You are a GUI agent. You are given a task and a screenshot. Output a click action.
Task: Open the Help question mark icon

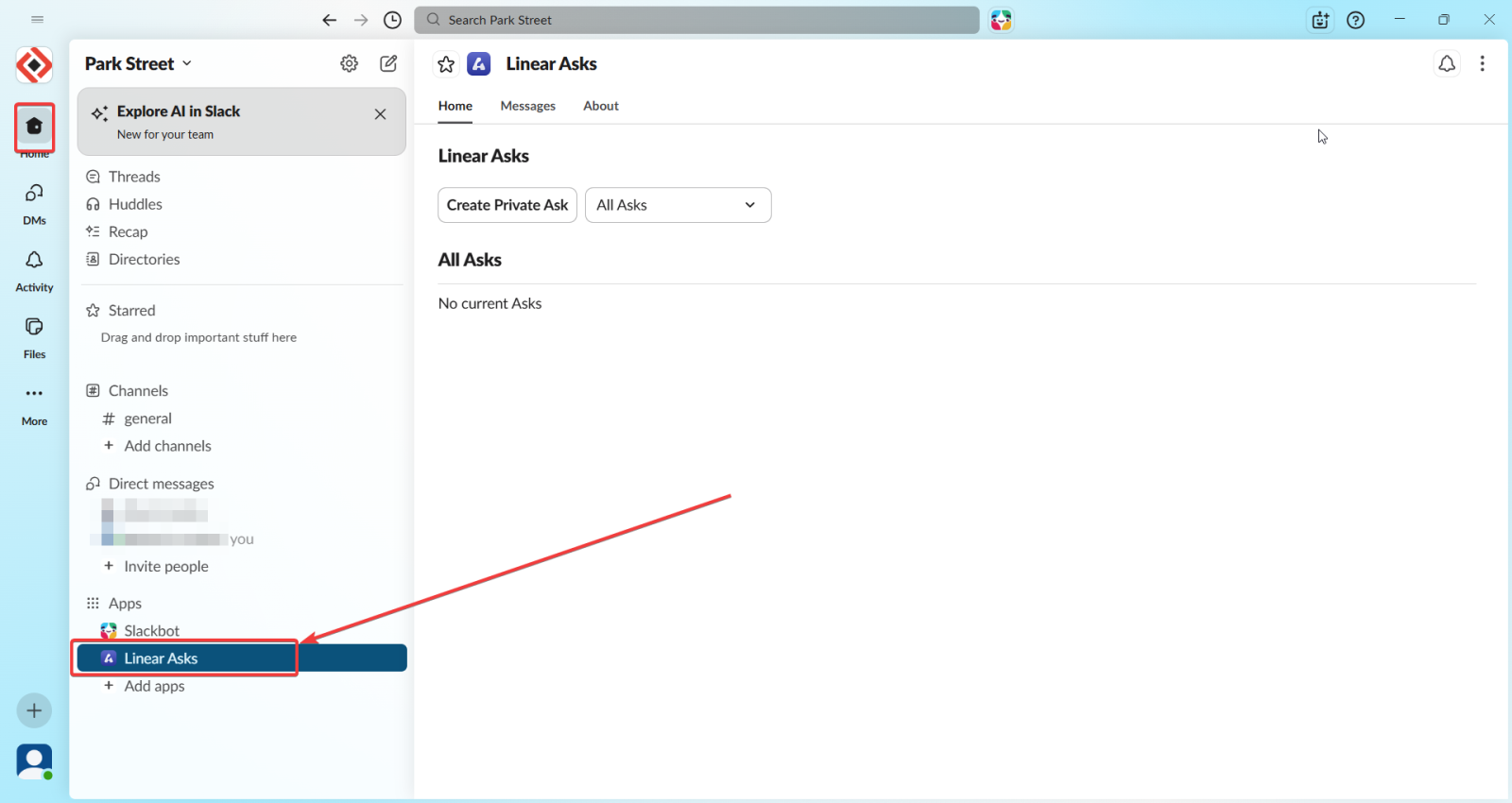1356,20
